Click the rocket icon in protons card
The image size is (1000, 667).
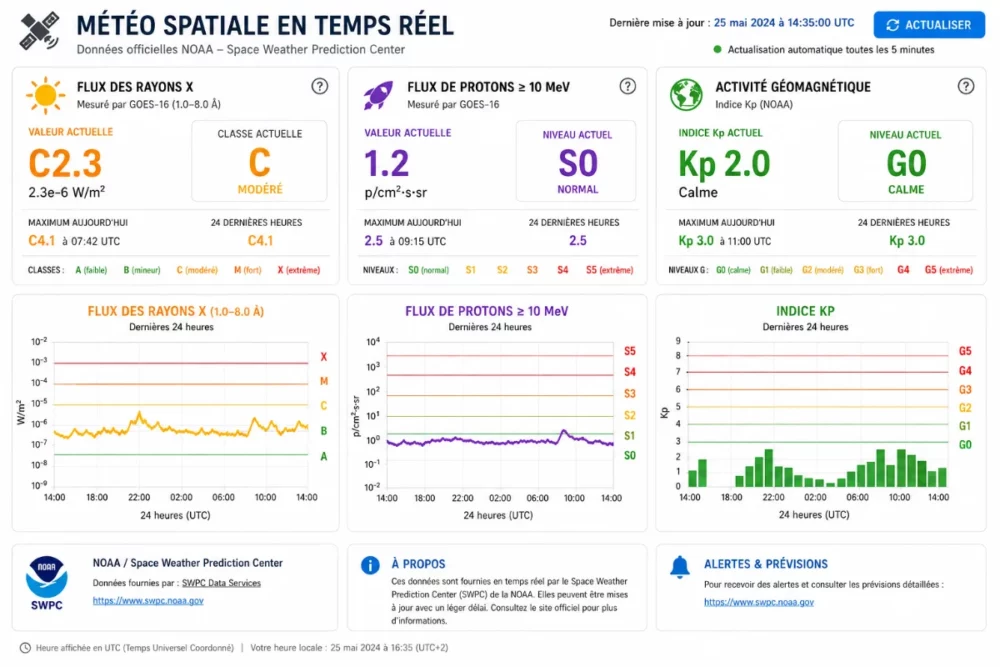(x=378, y=95)
